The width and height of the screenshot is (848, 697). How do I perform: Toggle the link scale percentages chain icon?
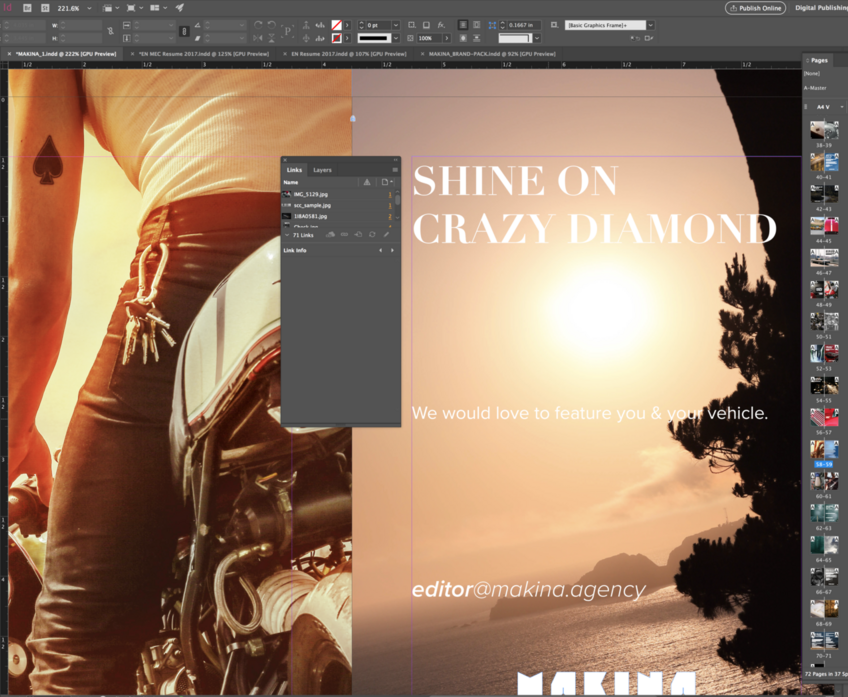pyautogui.click(x=184, y=31)
